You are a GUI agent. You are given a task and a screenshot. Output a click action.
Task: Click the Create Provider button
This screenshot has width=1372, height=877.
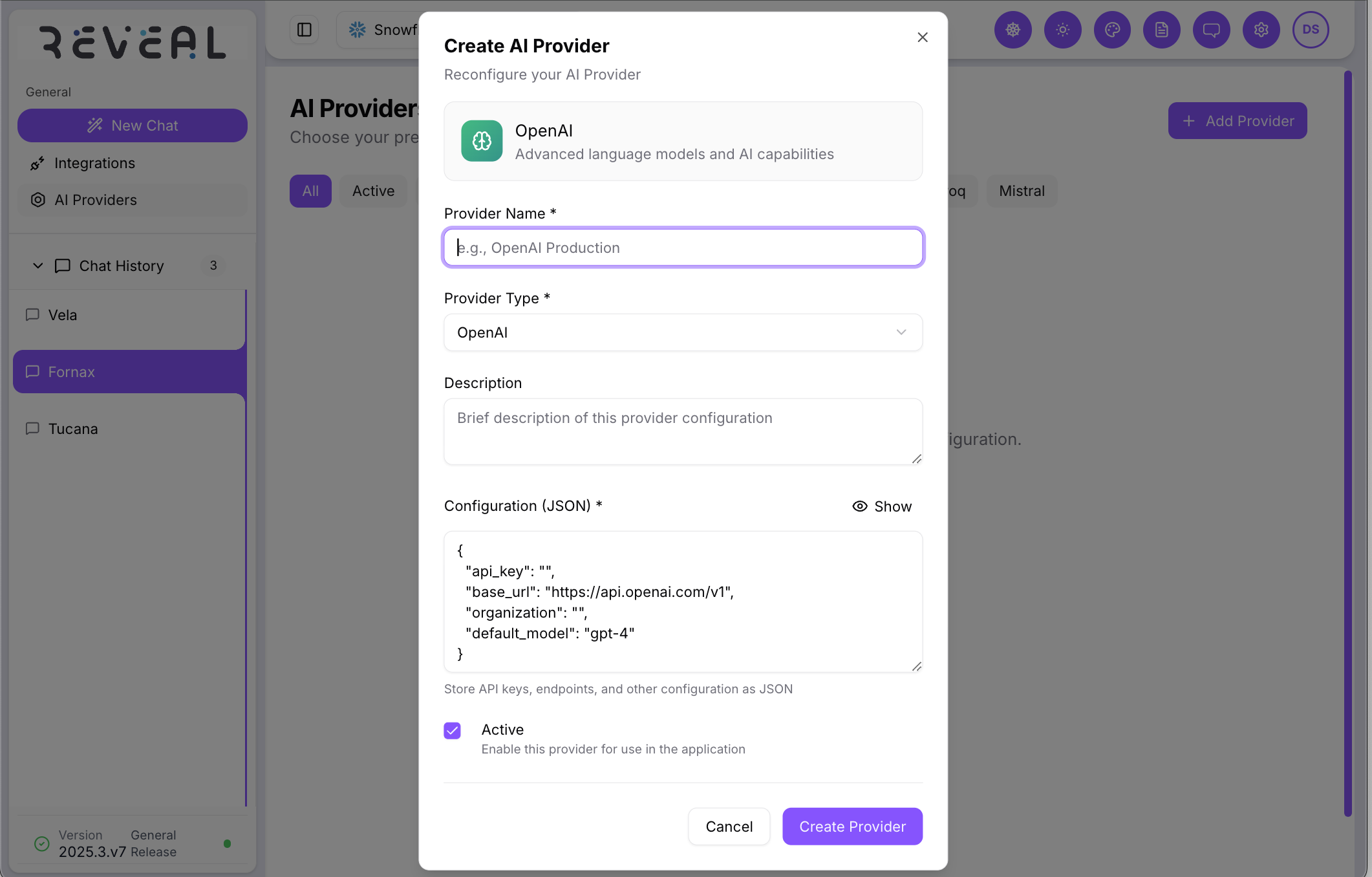tap(852, 826)
